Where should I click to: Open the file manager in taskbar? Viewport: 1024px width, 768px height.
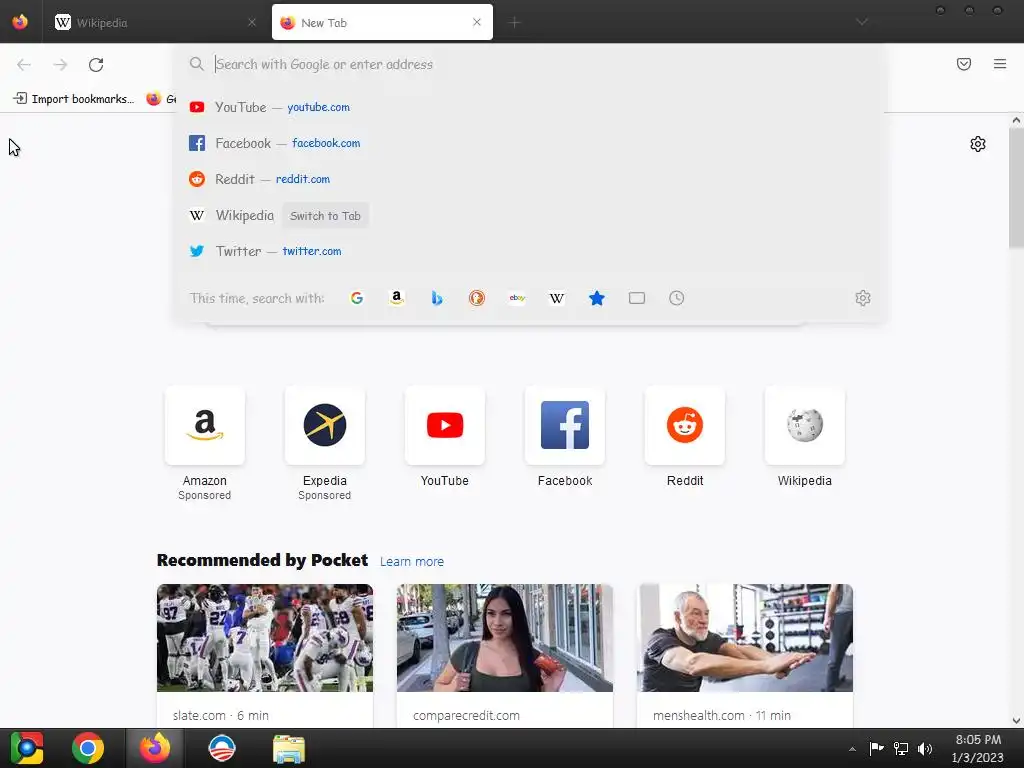click(289, 748)
